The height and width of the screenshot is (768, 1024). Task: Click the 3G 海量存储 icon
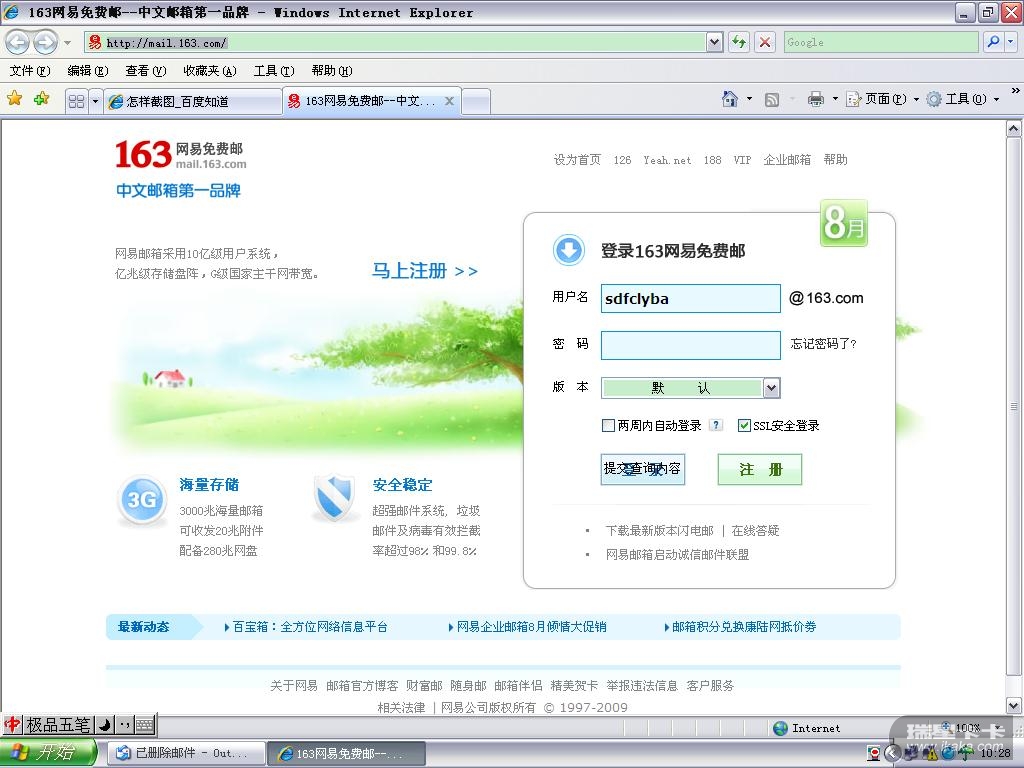(x=142, y=500)
